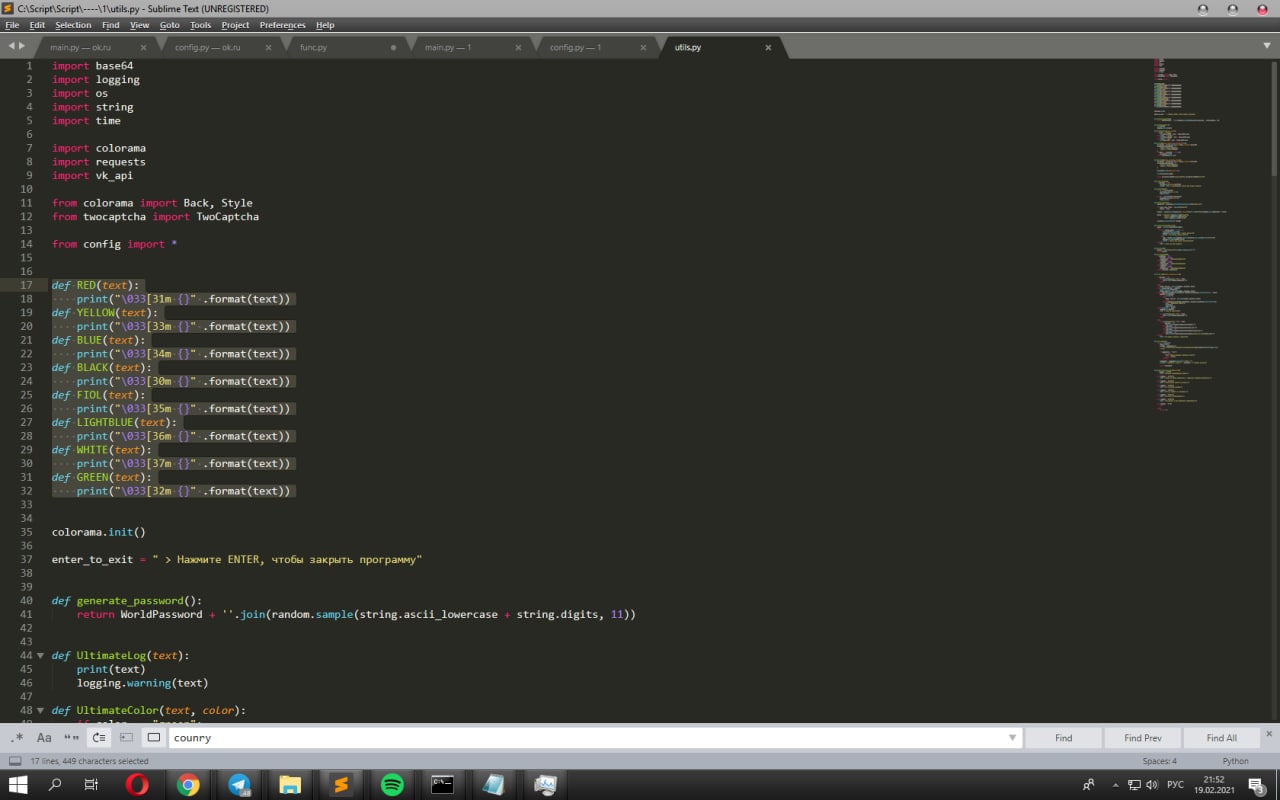
Task: Open the Help menu
Action: pos(325,25)
